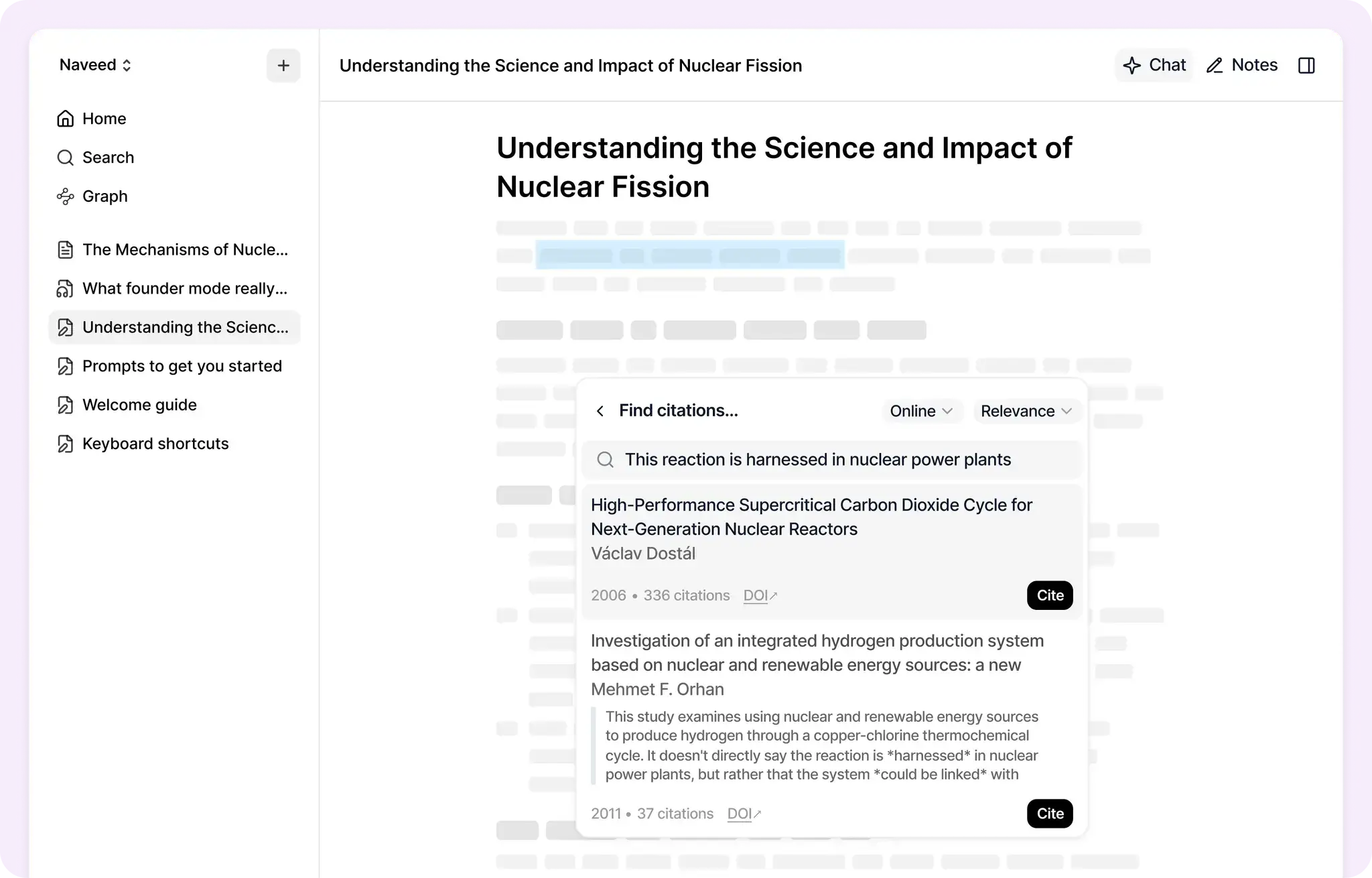Select Prompts to get you started
The width and height of the screenshot is (1372, 878).
tap(182, 367)
